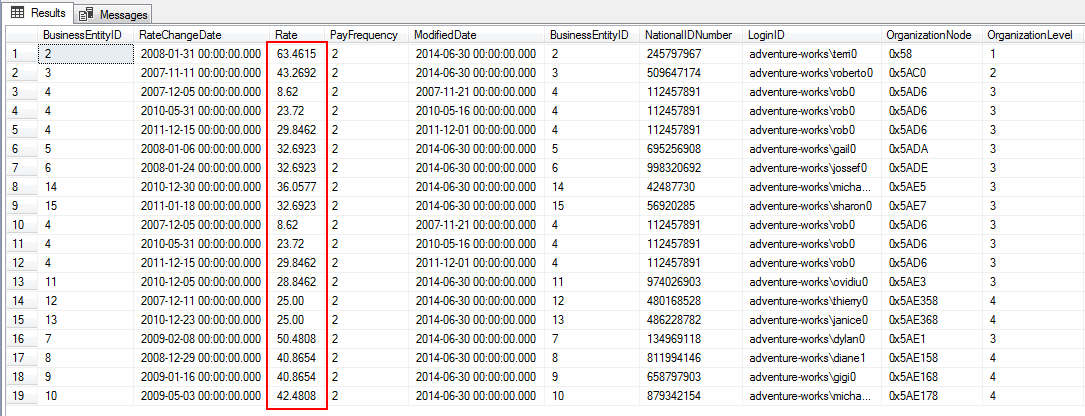Select row number 13 header
The width and height of the screenshot is (1085, 416).
[22, 282]
